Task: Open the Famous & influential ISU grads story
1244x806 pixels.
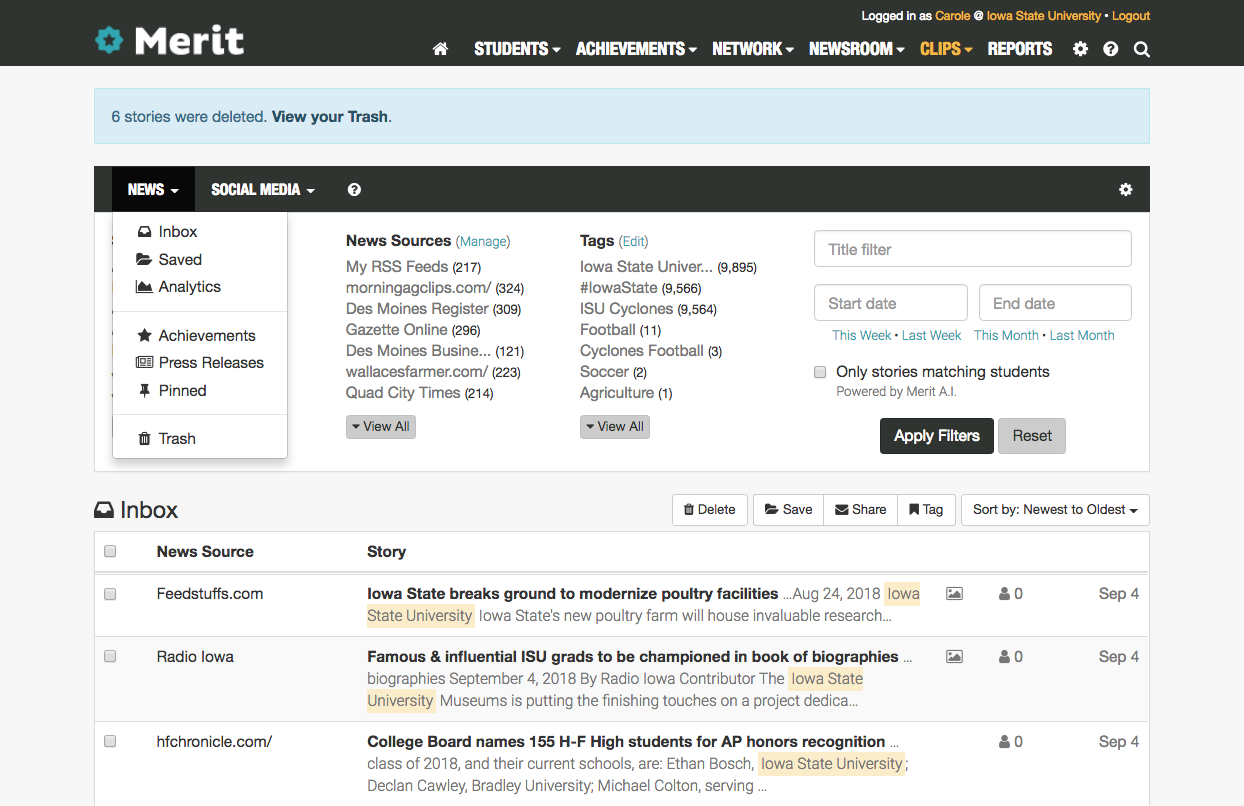Action: (633, 657)
